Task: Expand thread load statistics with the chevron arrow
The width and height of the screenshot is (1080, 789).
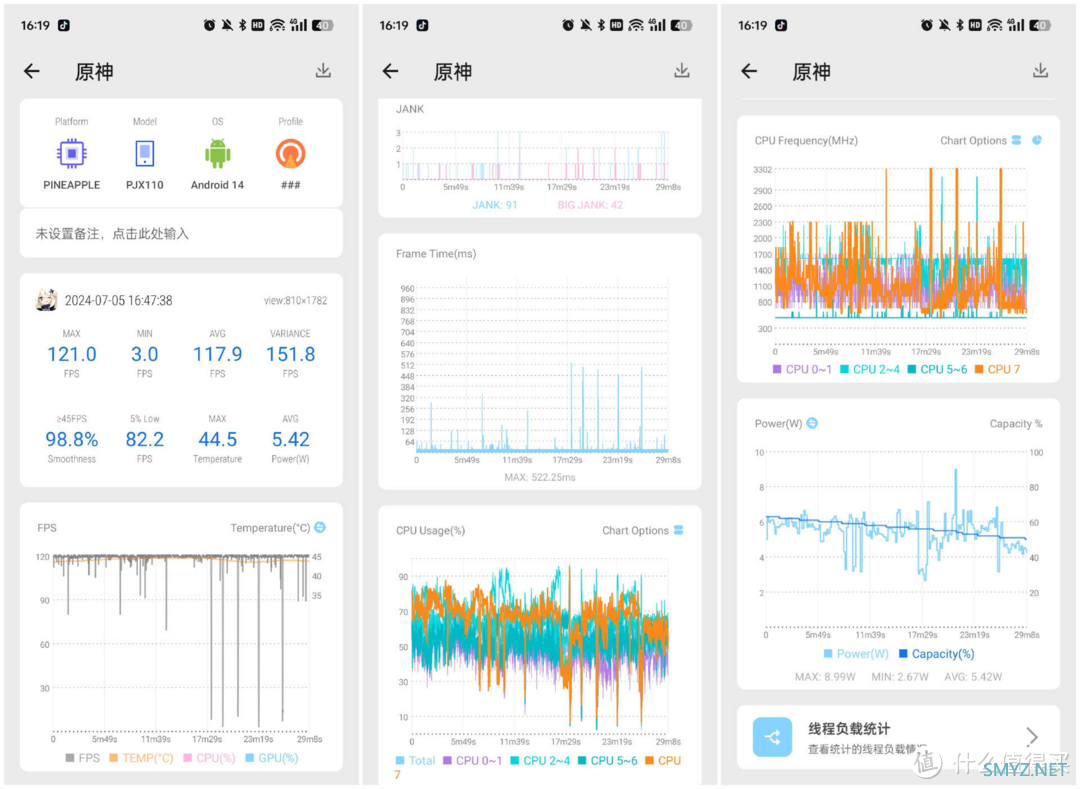Action: click(x=1032, y=737)
